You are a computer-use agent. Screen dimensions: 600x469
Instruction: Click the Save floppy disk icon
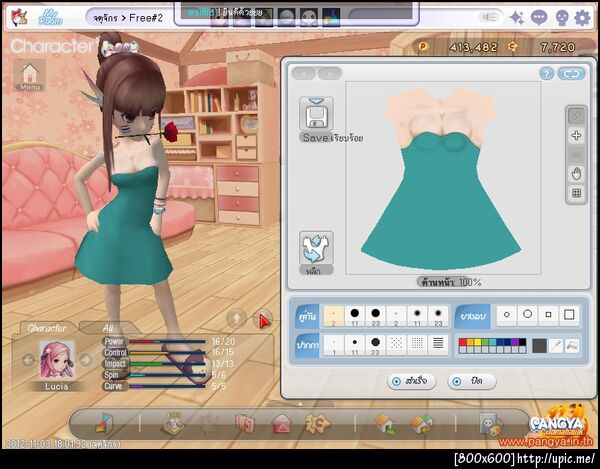[316, 114]
